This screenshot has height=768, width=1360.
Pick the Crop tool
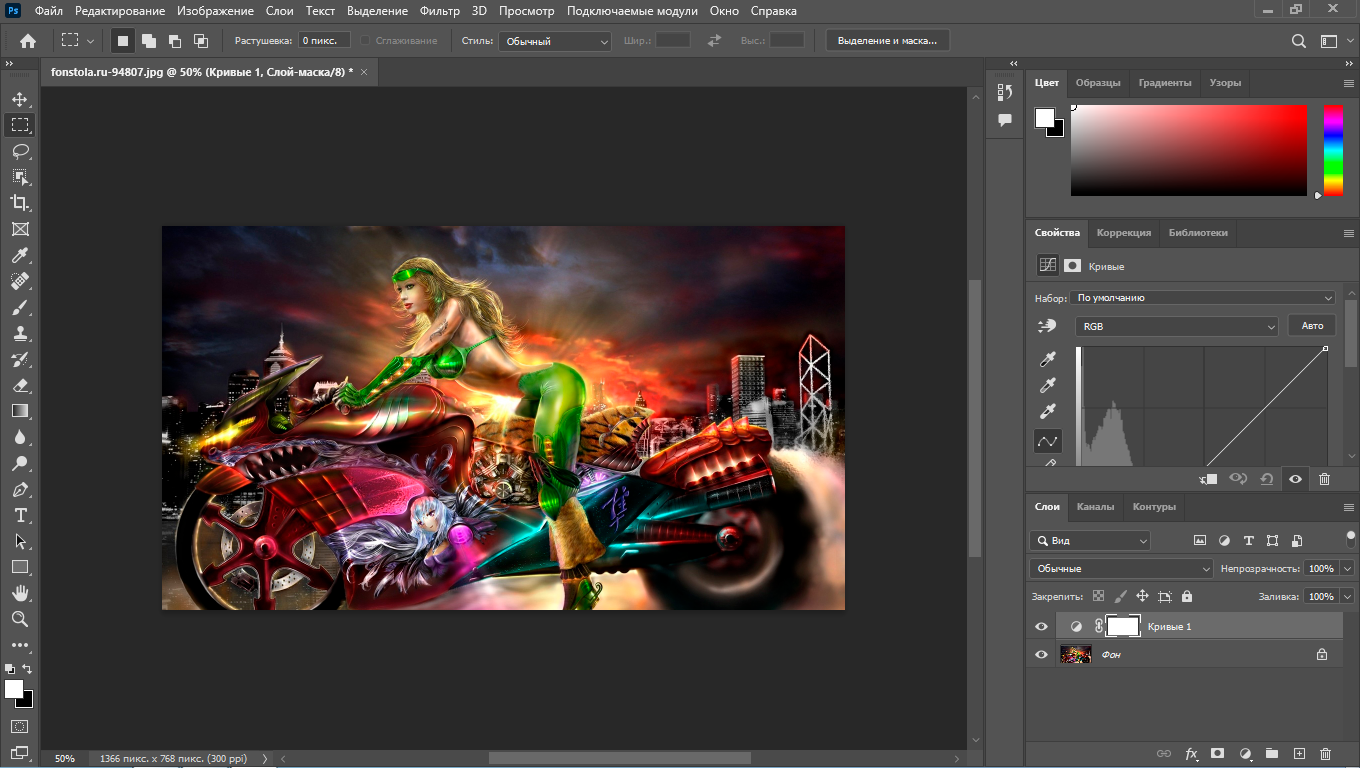[x=20, y=203]
